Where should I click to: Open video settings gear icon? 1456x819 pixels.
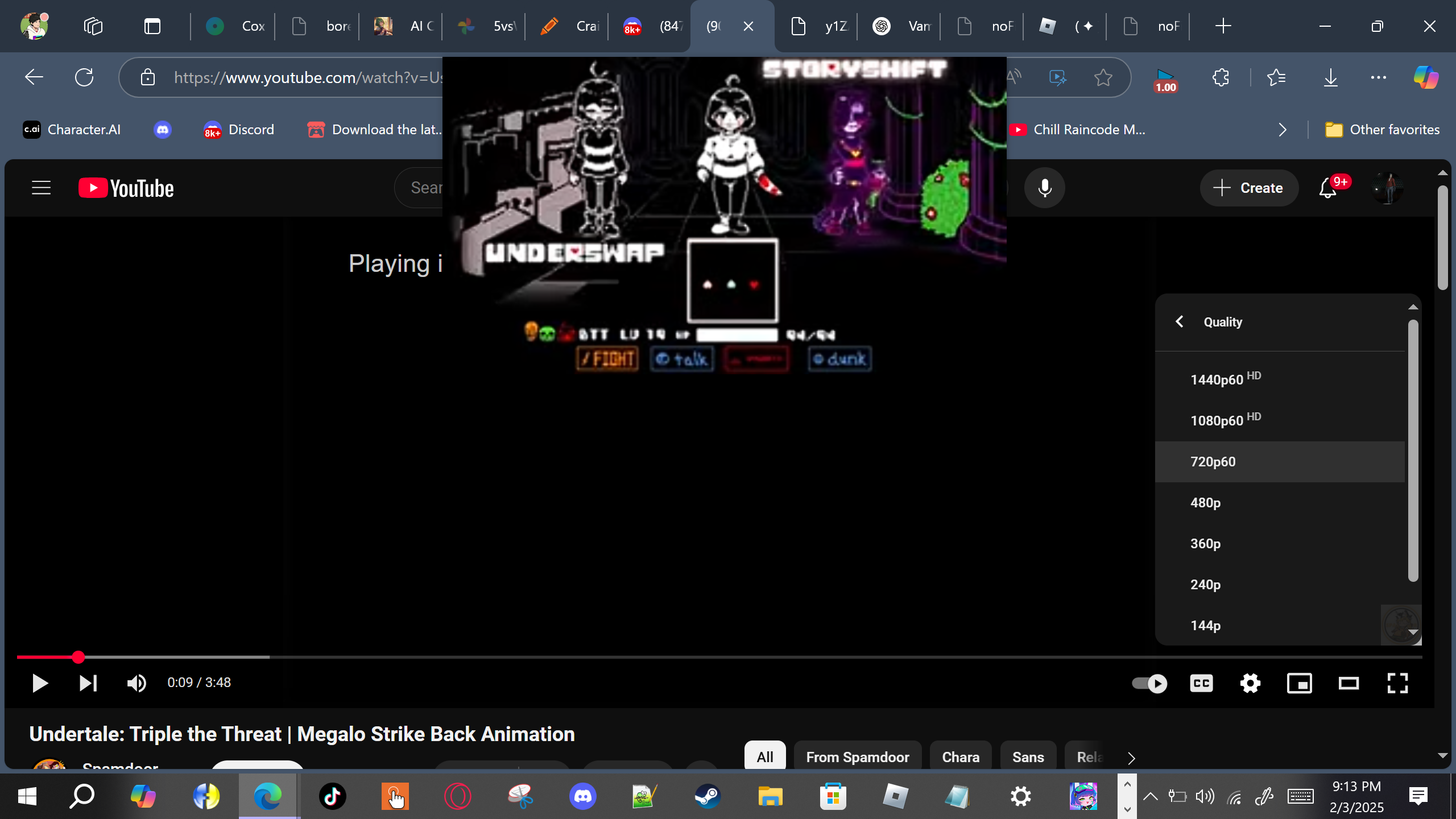(1250, 683)
